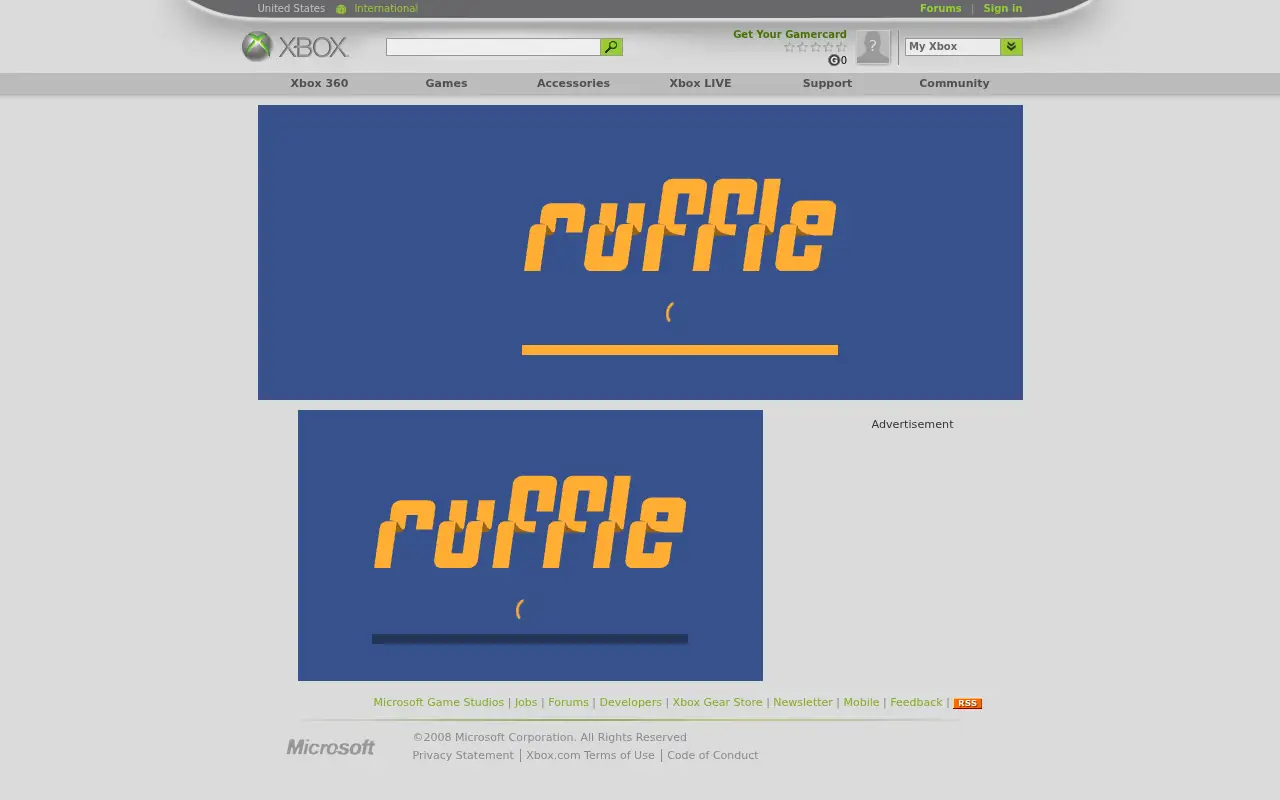Click the Sign in link

click(x=1002, y=9)
